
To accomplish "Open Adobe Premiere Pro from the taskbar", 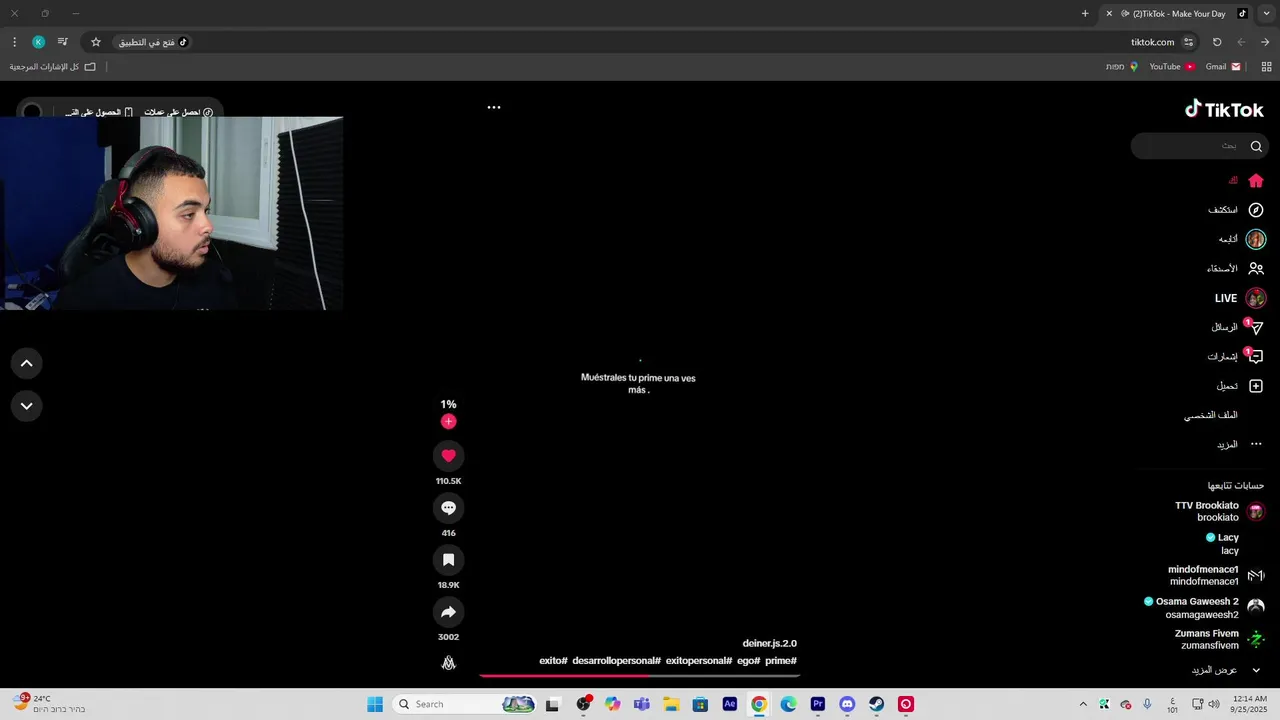I will 818,704.
